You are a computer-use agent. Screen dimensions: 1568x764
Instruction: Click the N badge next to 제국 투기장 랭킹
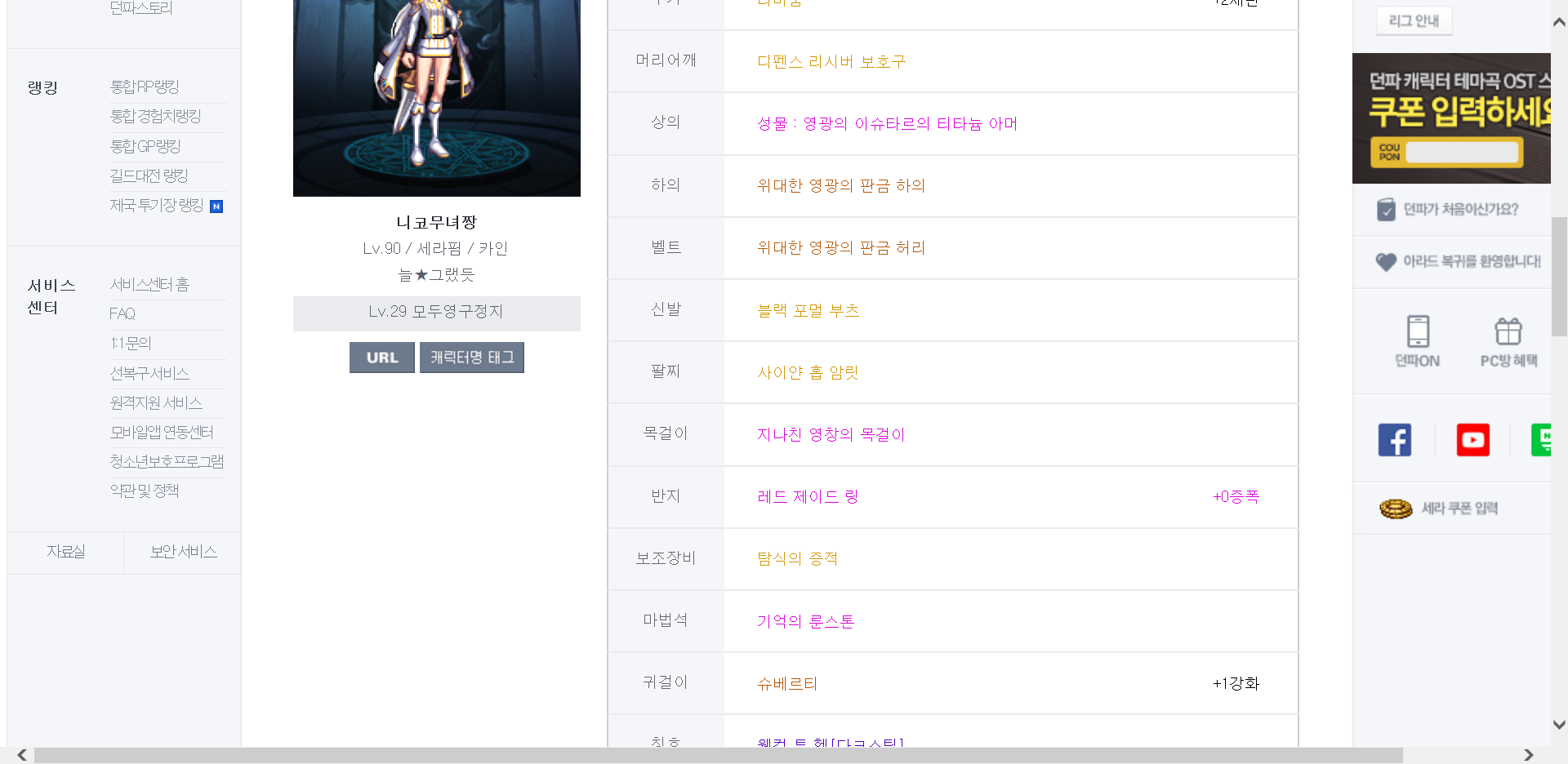point(216,207)
